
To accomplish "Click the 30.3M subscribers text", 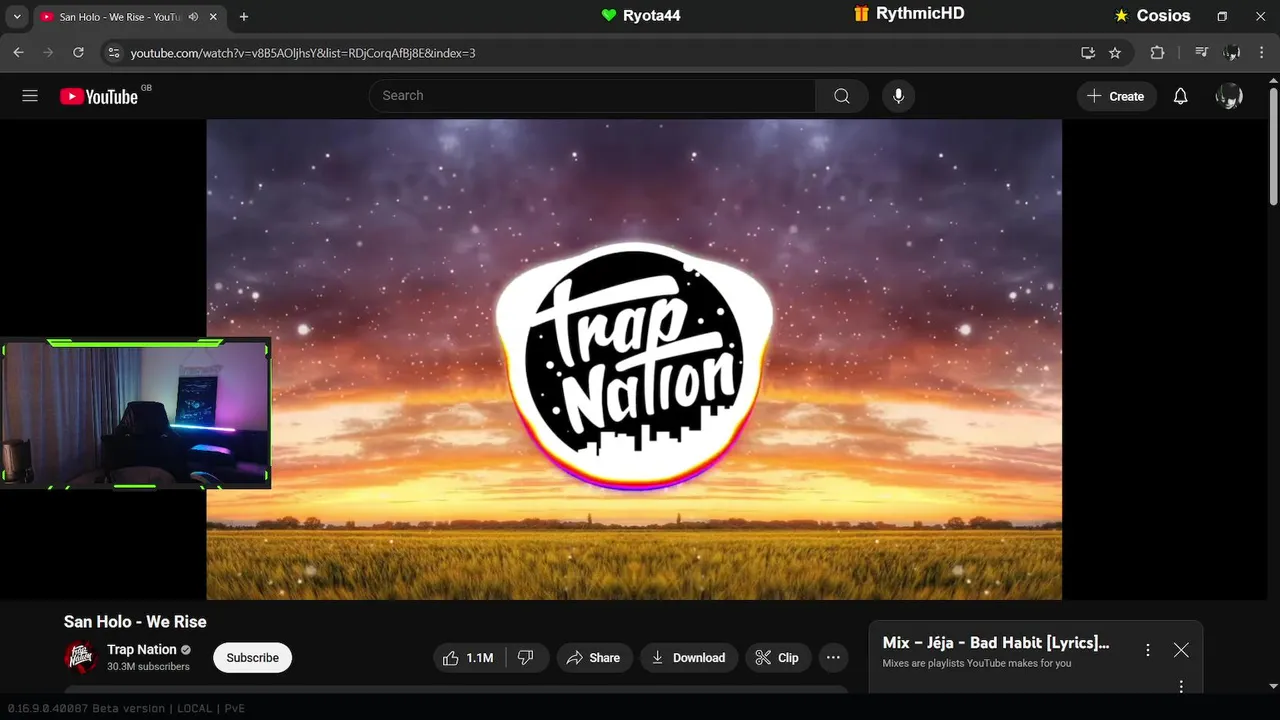I will [148, 667].
